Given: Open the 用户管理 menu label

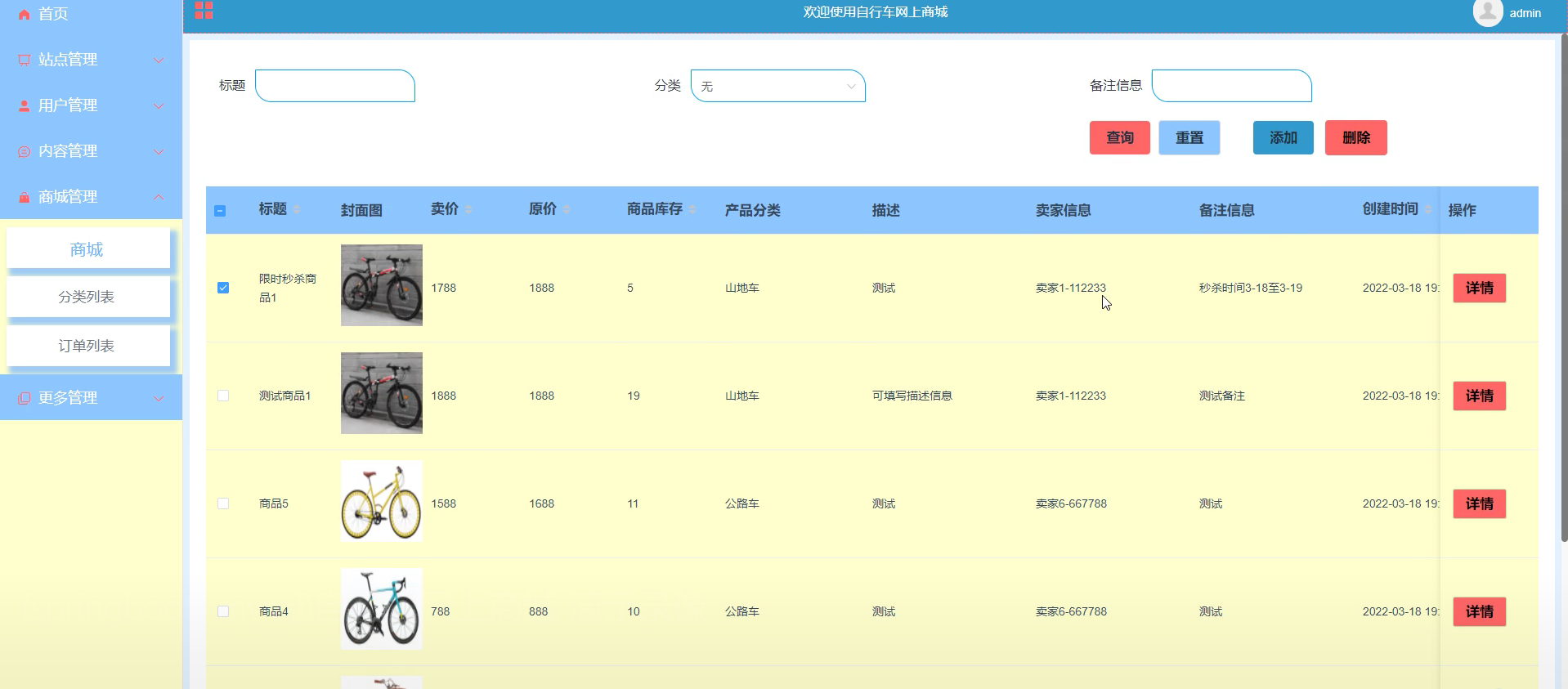Looking at the screenshot, I should pos(68,105).
